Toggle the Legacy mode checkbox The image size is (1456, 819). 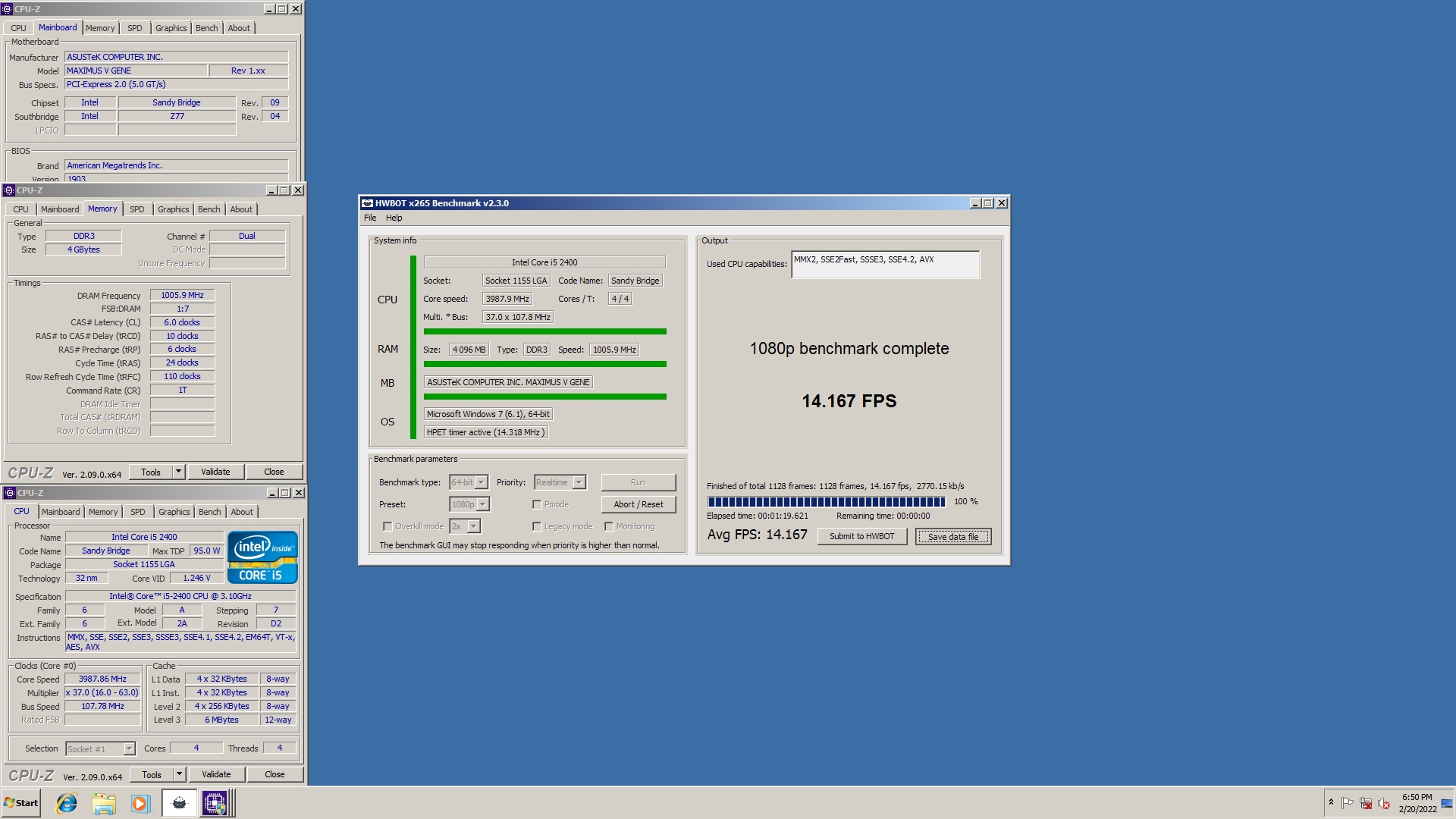pyautogui.click(x=537, y=526)
